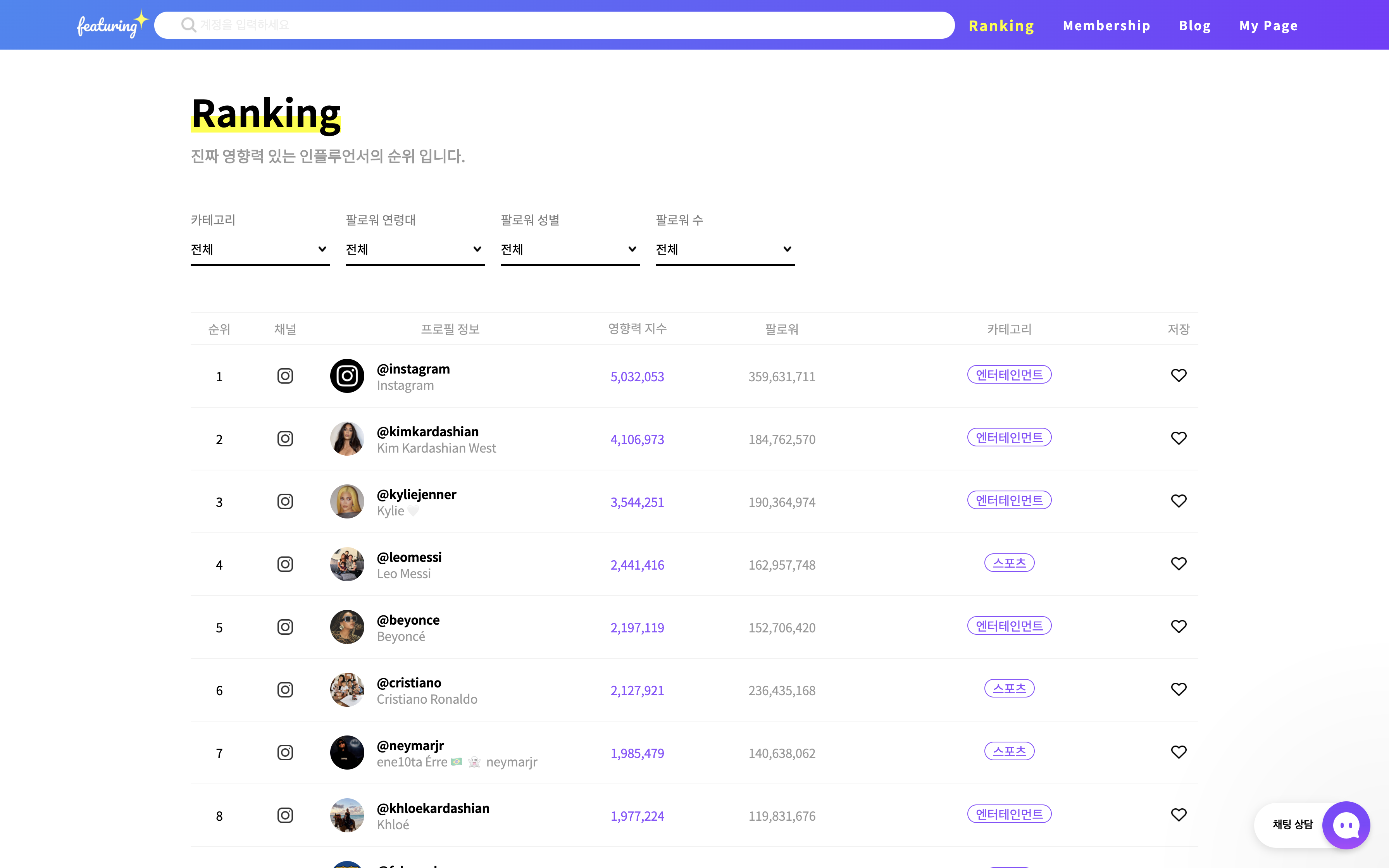The width and height of the screenshot is (1389, 868).
Task: Click Instagram channel icon in @beyonce row
Action: coord(285,627)
